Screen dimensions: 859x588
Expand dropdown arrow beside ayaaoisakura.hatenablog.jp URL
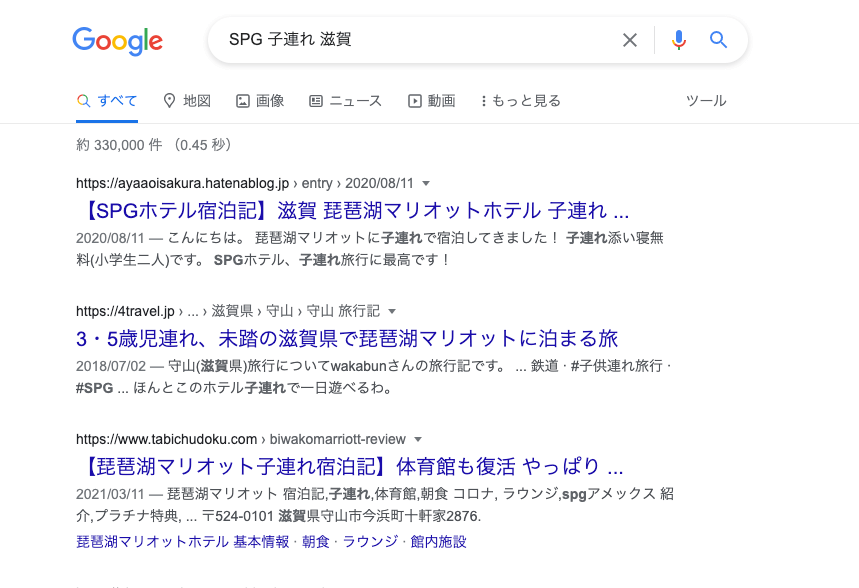coord(426,184)
